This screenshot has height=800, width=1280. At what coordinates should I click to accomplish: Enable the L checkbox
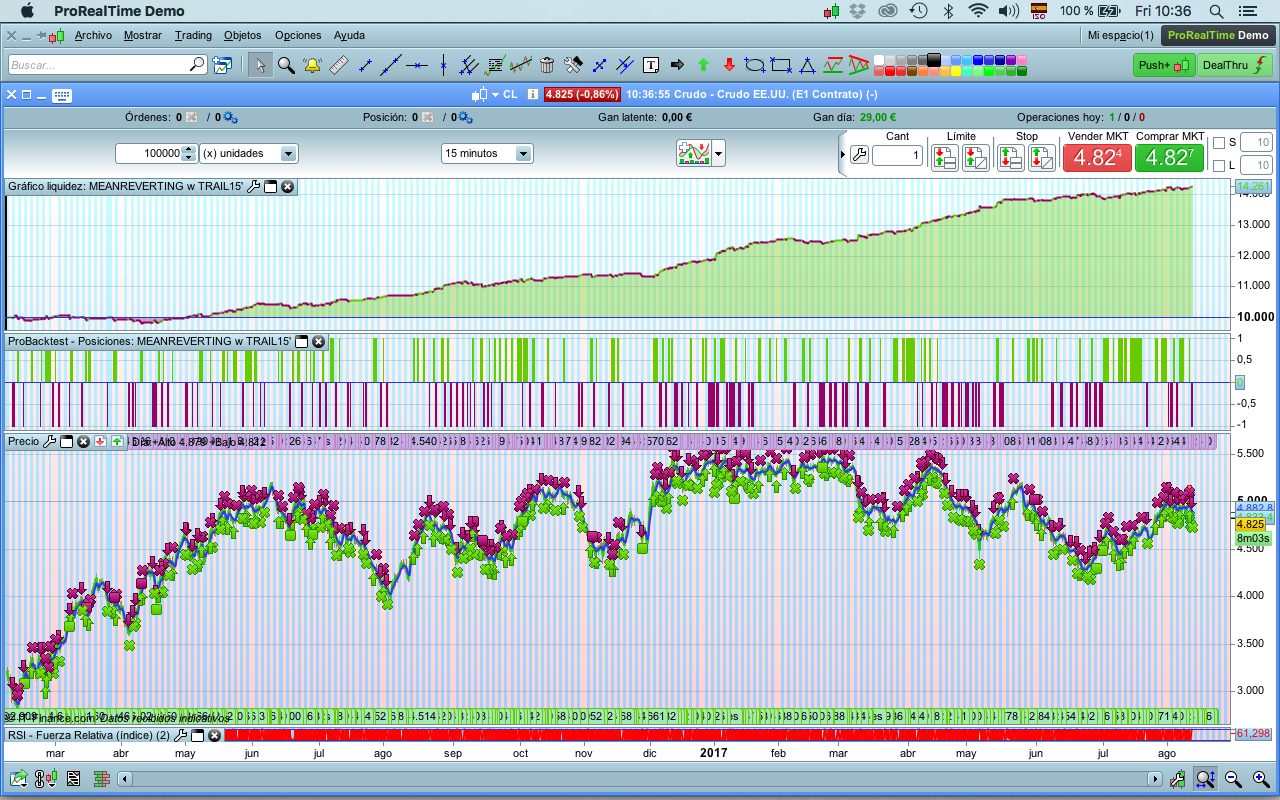tap(1218, 165)
